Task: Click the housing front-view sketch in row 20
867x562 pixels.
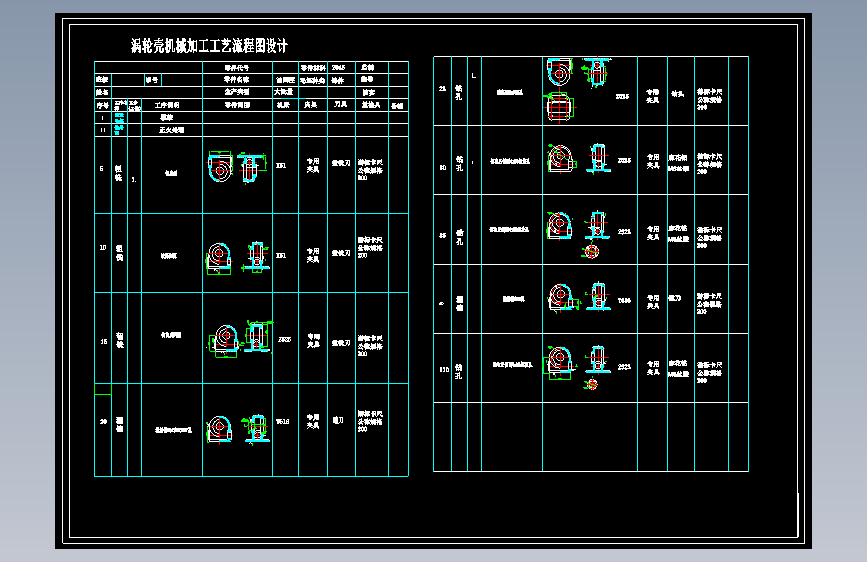Action: tap(219, 428)
